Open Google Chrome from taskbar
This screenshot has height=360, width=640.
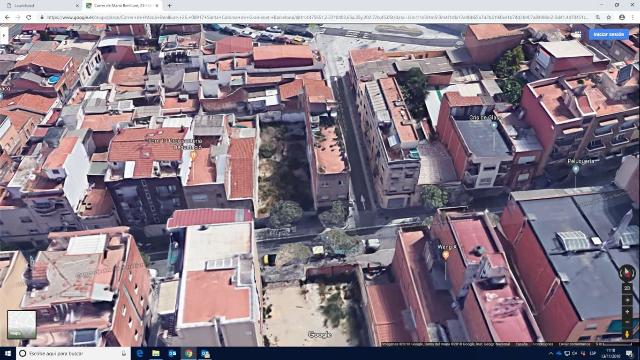point(188,353)
